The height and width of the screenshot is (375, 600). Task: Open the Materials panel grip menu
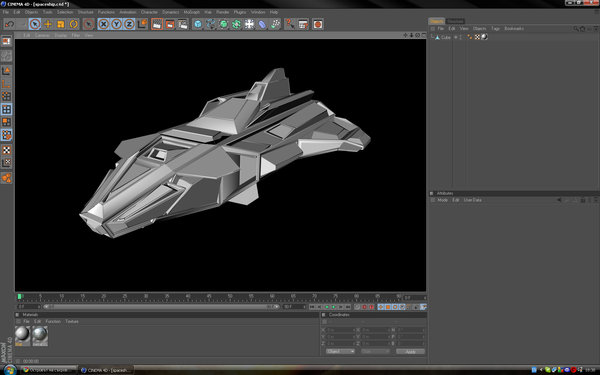tap(17, 315)
